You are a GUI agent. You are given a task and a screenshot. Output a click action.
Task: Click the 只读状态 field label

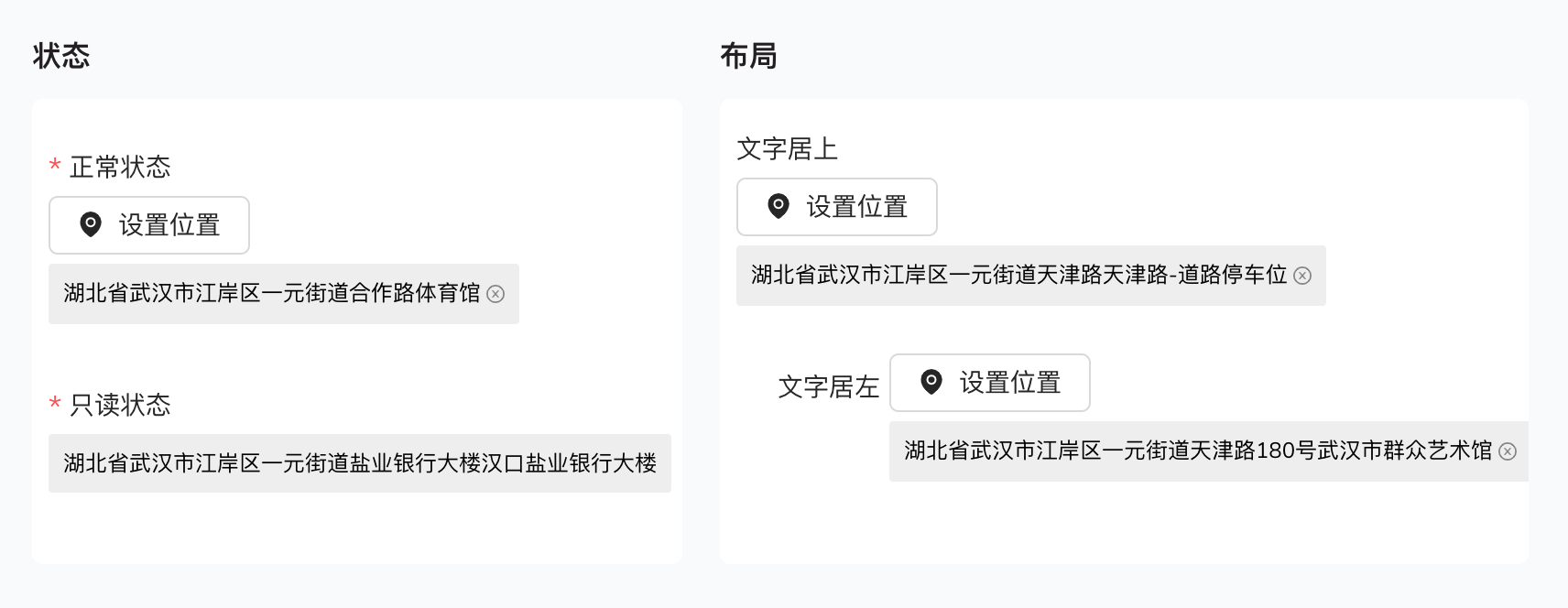click(x=120, y=405)
